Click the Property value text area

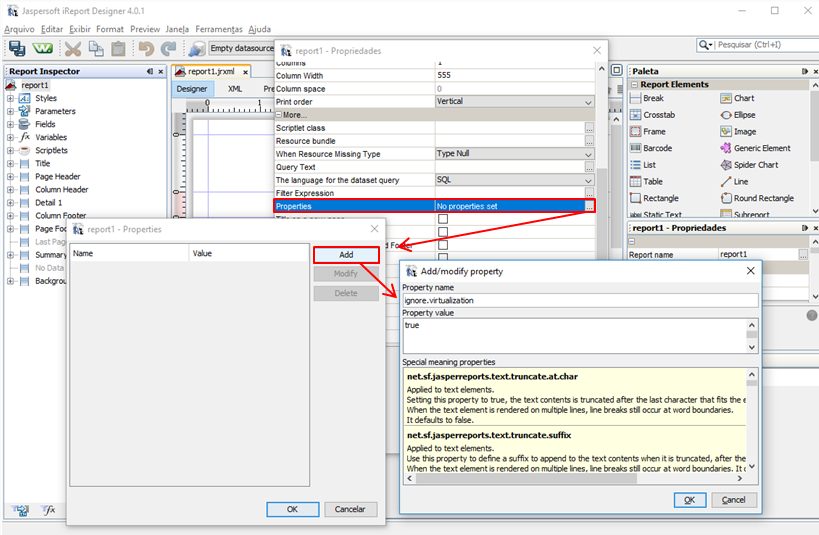tap(575, 336)
